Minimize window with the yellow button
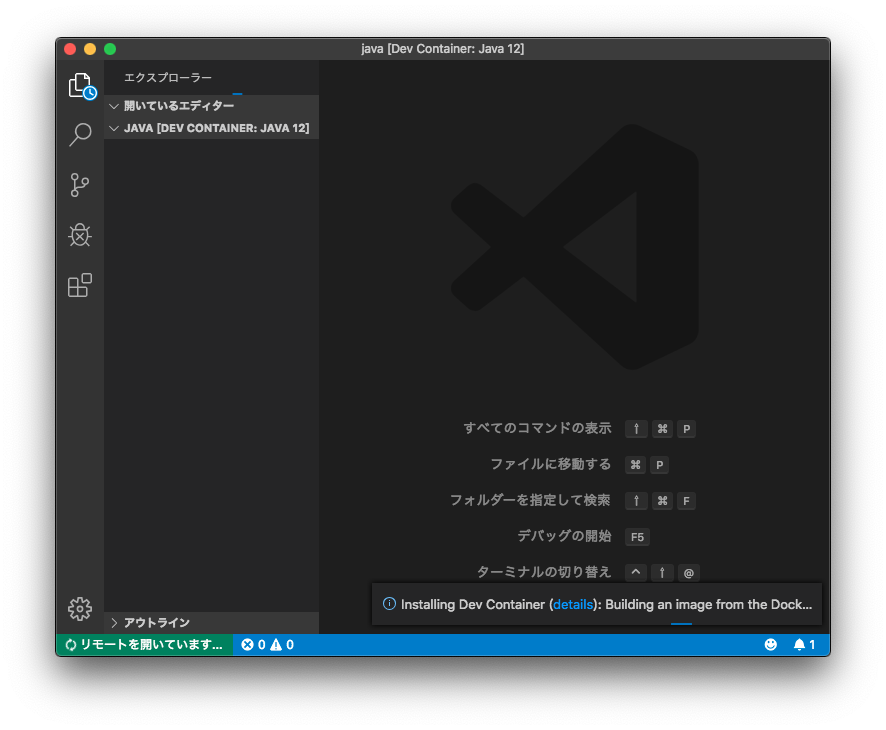Image resolution: width=886 pixels, height=730 pixels. 90,49
